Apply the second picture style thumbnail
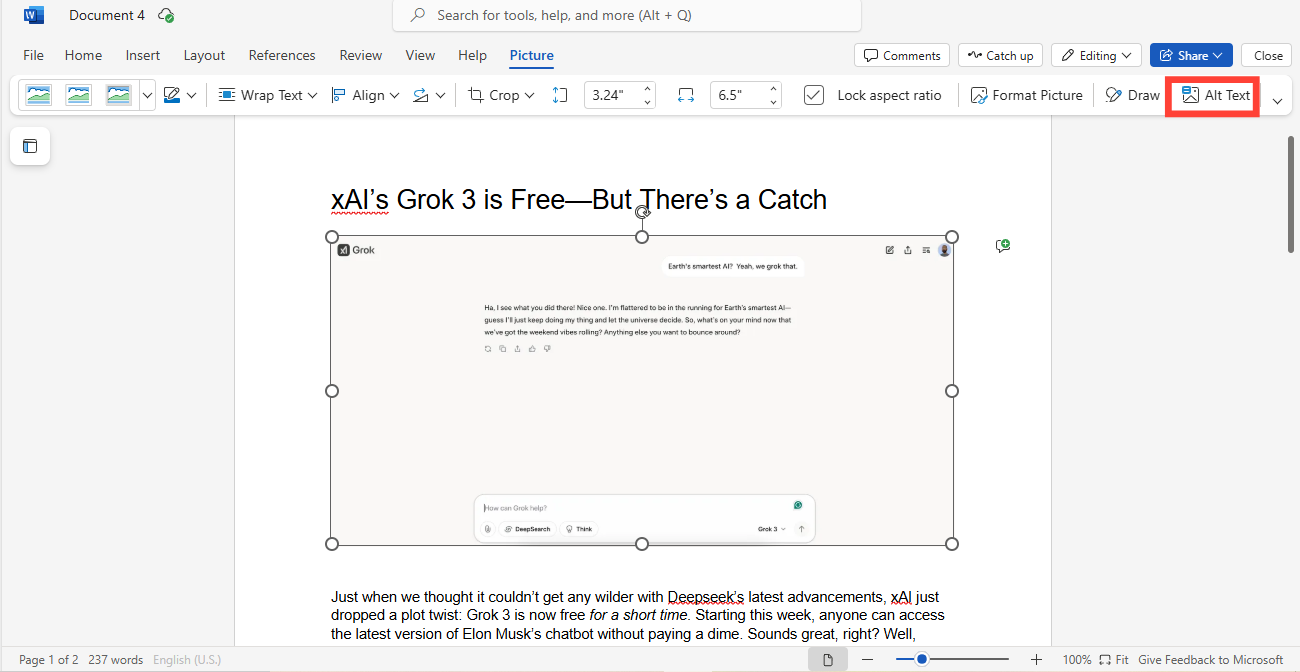Screen dimensions: 1300x672 coord(78,95)
